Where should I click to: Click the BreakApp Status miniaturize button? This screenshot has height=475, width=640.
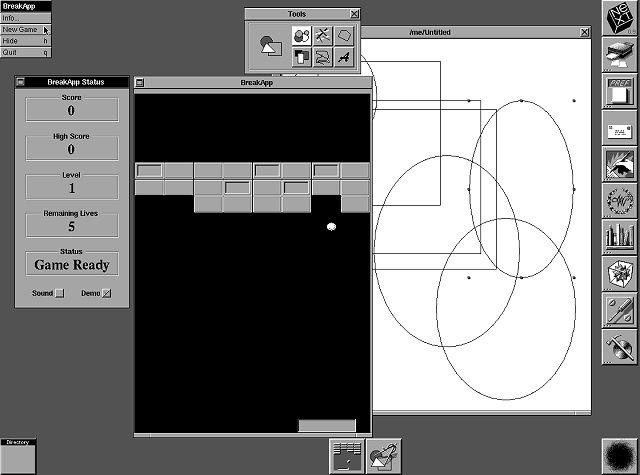(20, 82)
